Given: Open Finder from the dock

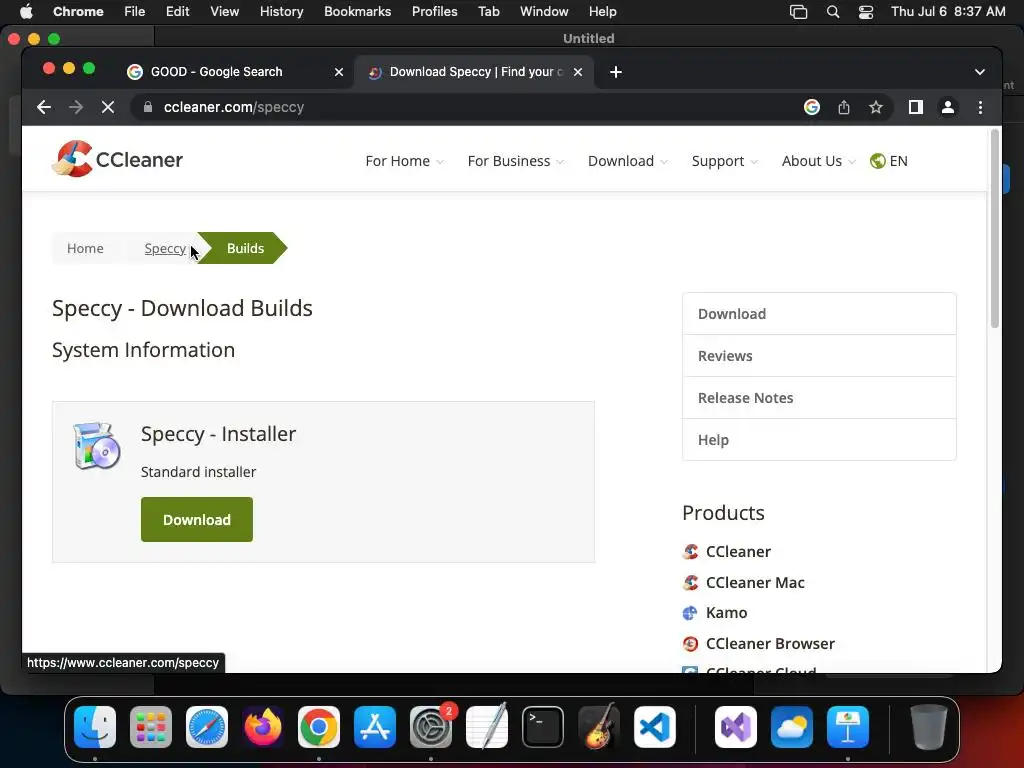Looking at the screenshot, I should pos(95,727).
